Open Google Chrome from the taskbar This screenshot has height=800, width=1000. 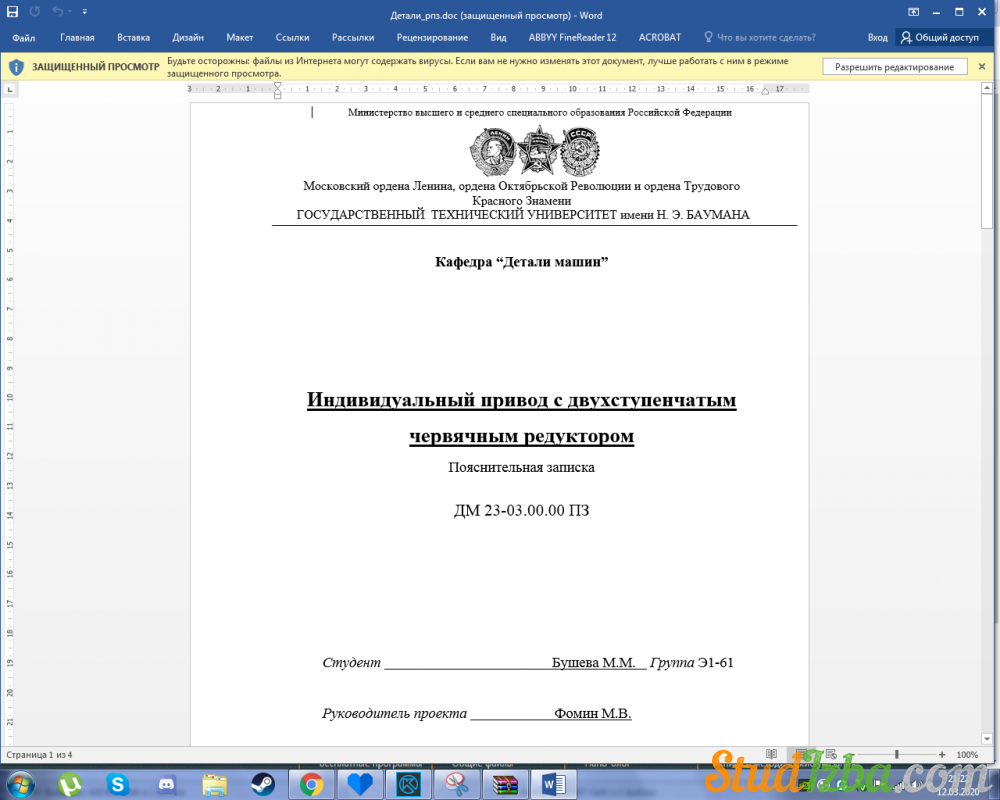pos(312,785)
